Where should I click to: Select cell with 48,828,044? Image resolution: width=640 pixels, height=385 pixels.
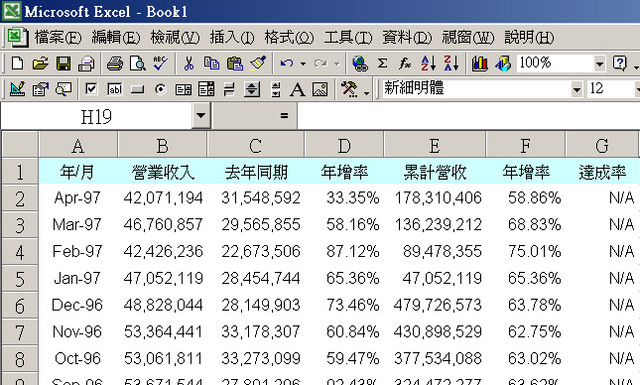pyautogui.click(x=162, y=305)
